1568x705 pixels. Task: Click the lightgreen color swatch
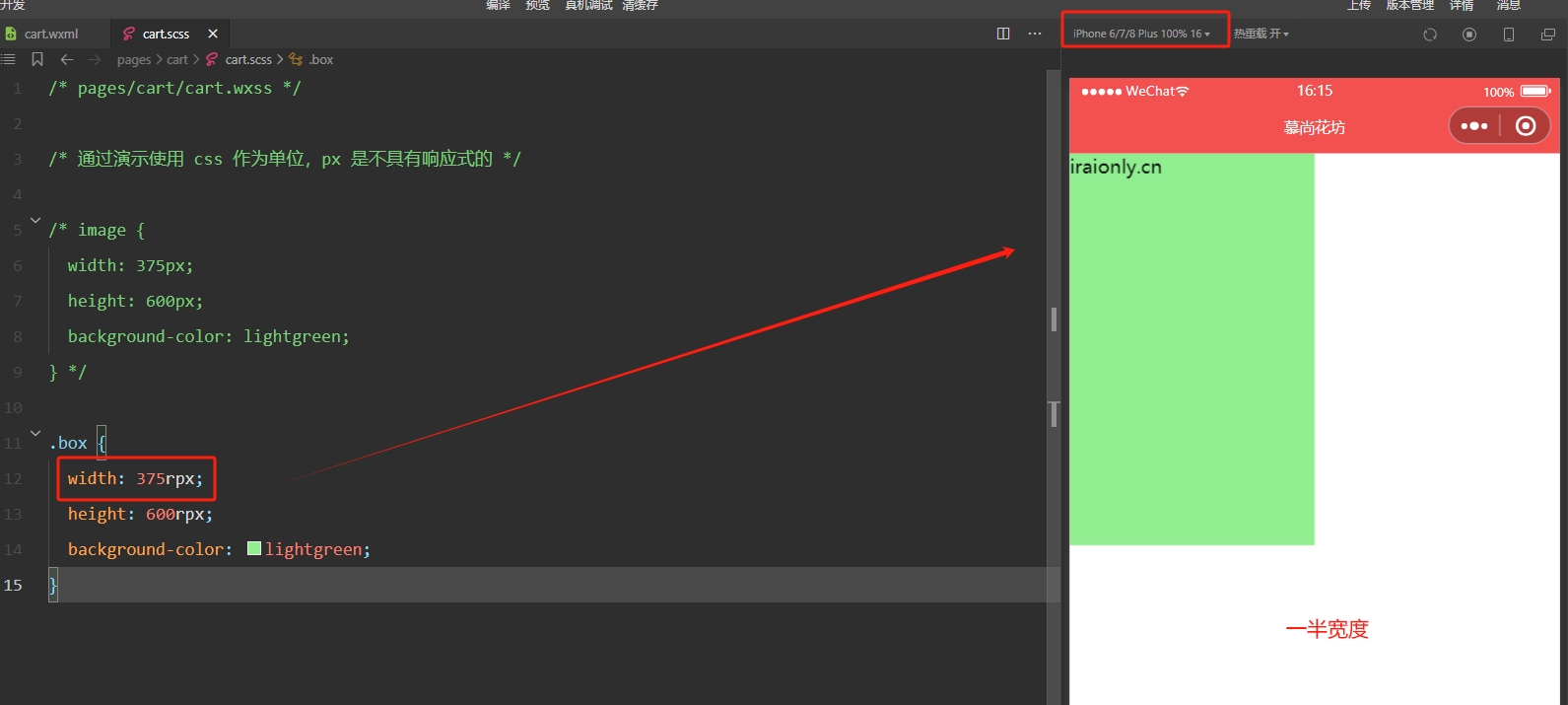click(254, 549)
